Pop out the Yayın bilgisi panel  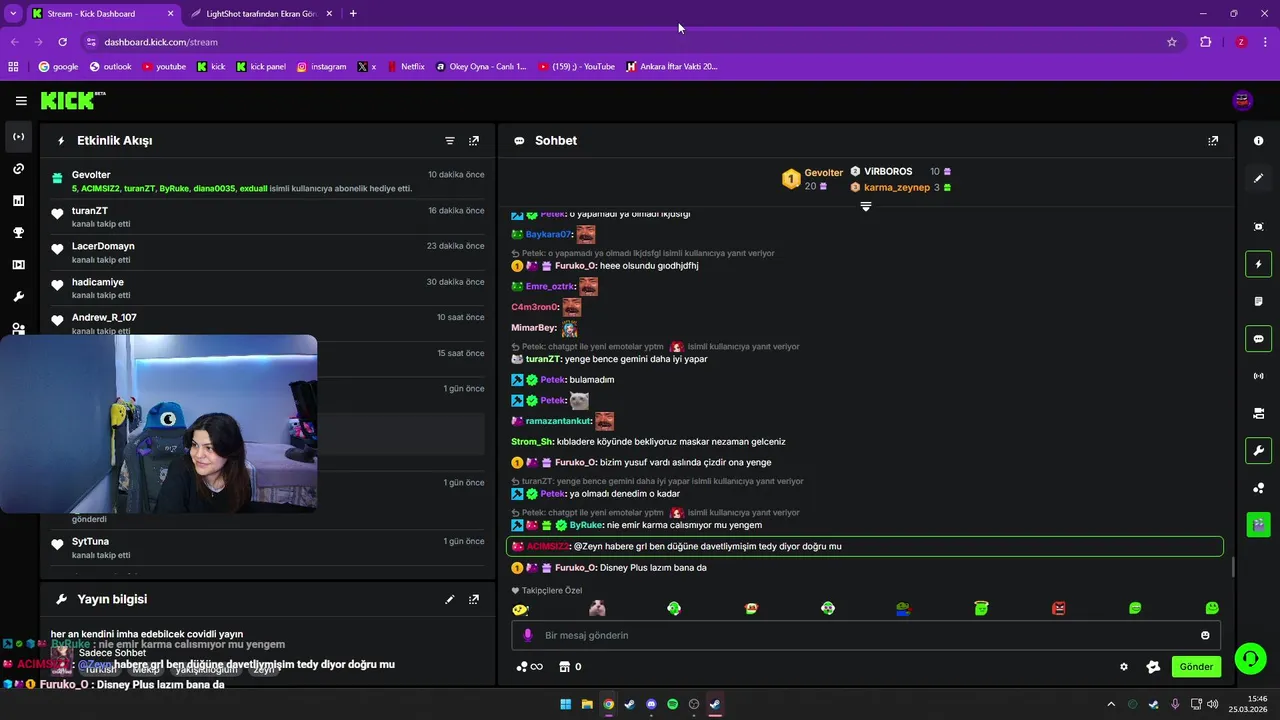[474, 599]
